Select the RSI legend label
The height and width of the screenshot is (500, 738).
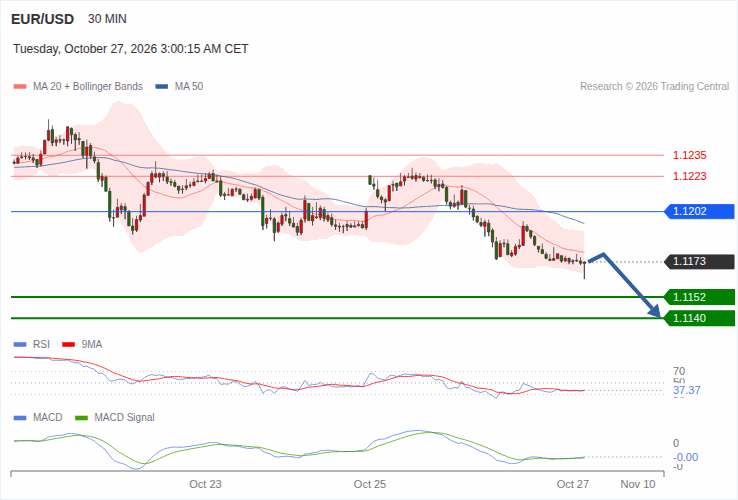[x=41, y=345]
